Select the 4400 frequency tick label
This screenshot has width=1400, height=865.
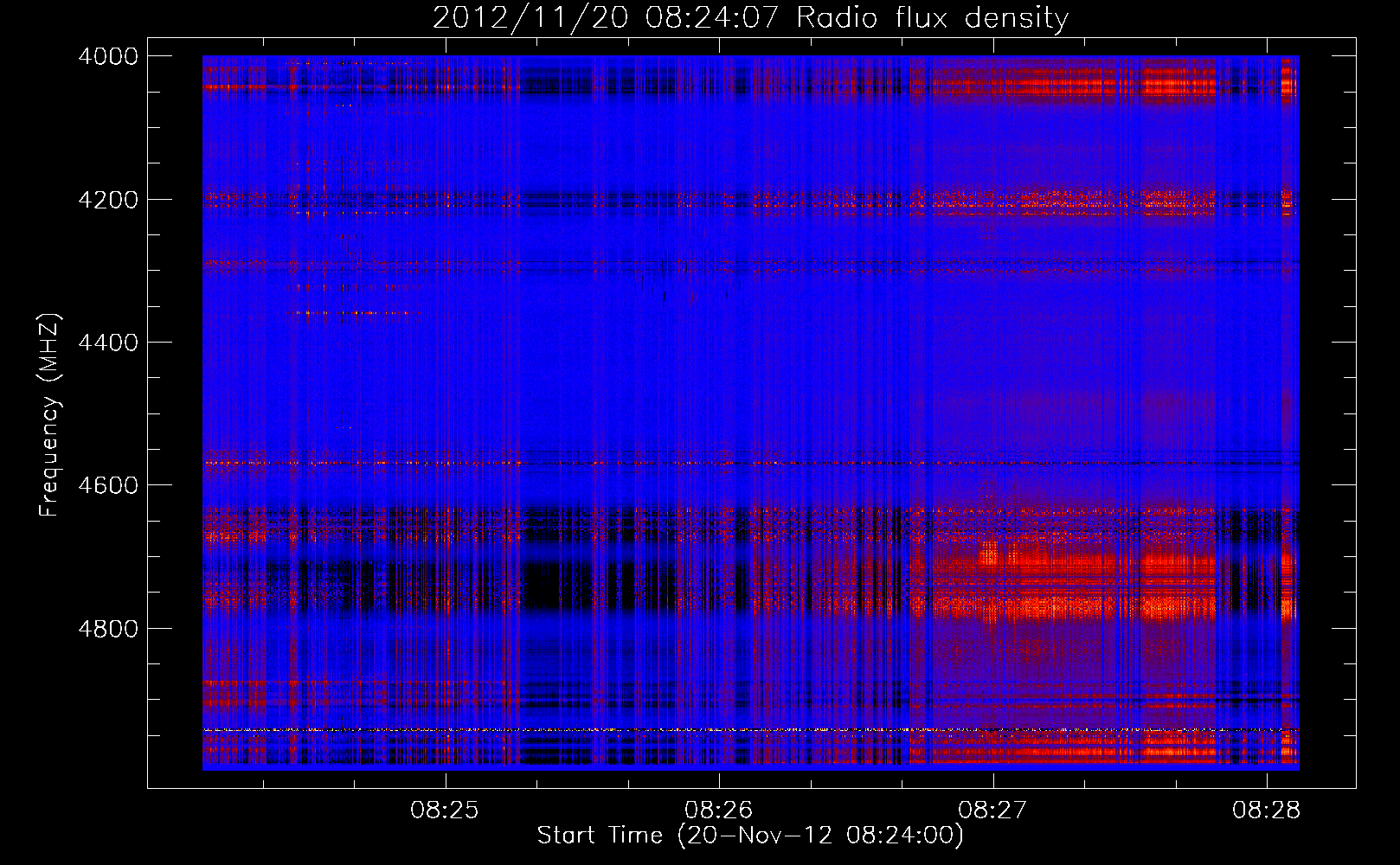(108, 343)
